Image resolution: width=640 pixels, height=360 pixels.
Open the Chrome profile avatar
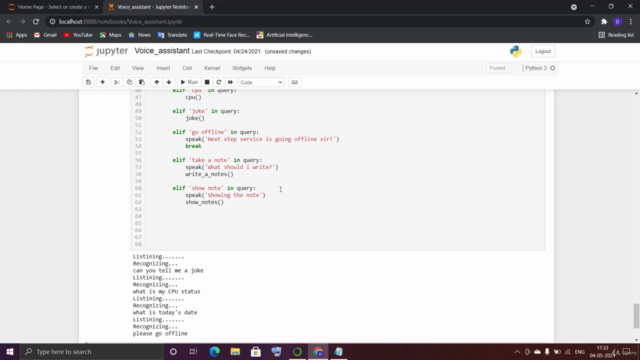[x=618, y=22]
